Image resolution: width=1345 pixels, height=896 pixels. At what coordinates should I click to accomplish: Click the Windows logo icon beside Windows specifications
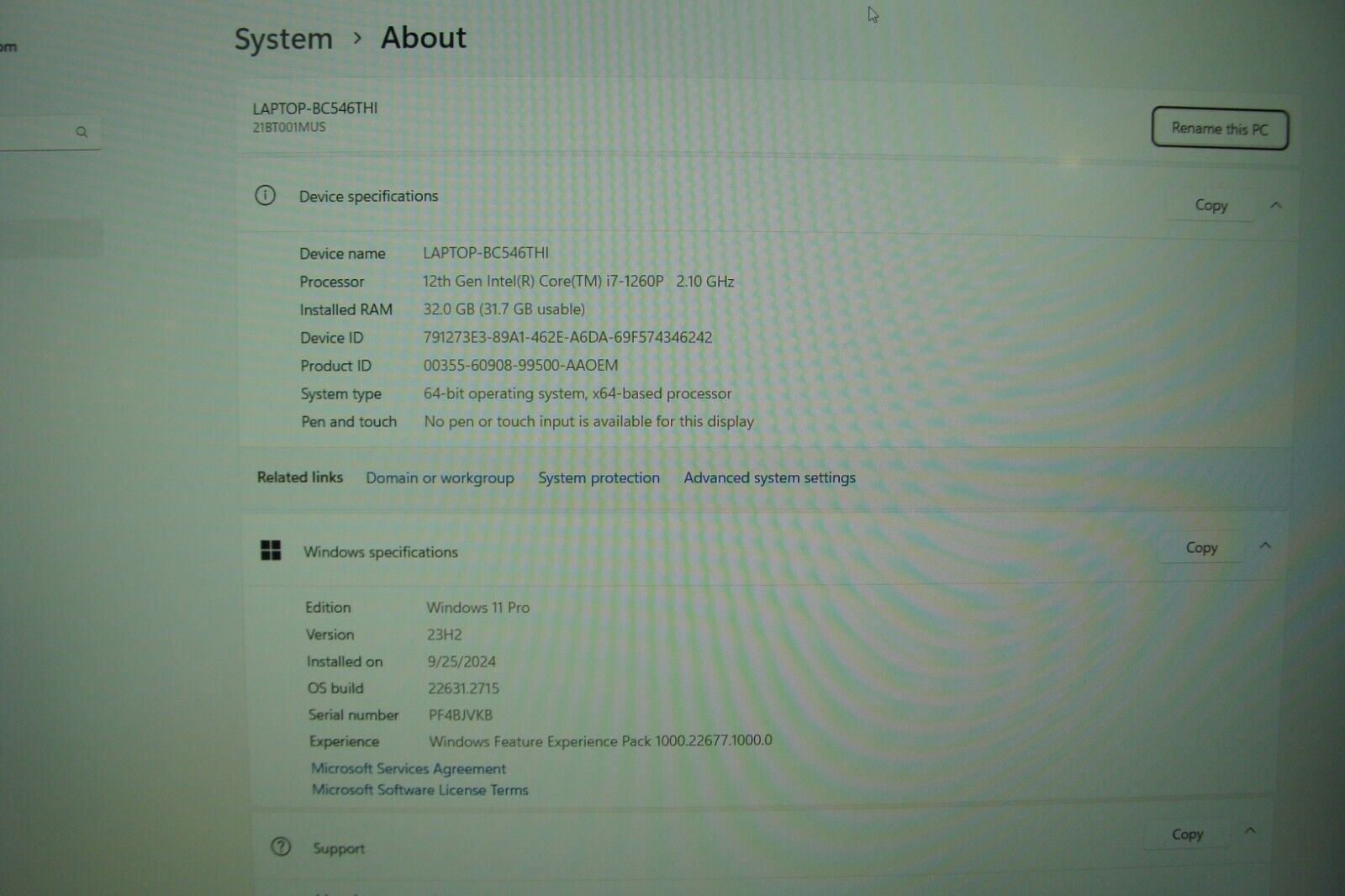point(271,551)
